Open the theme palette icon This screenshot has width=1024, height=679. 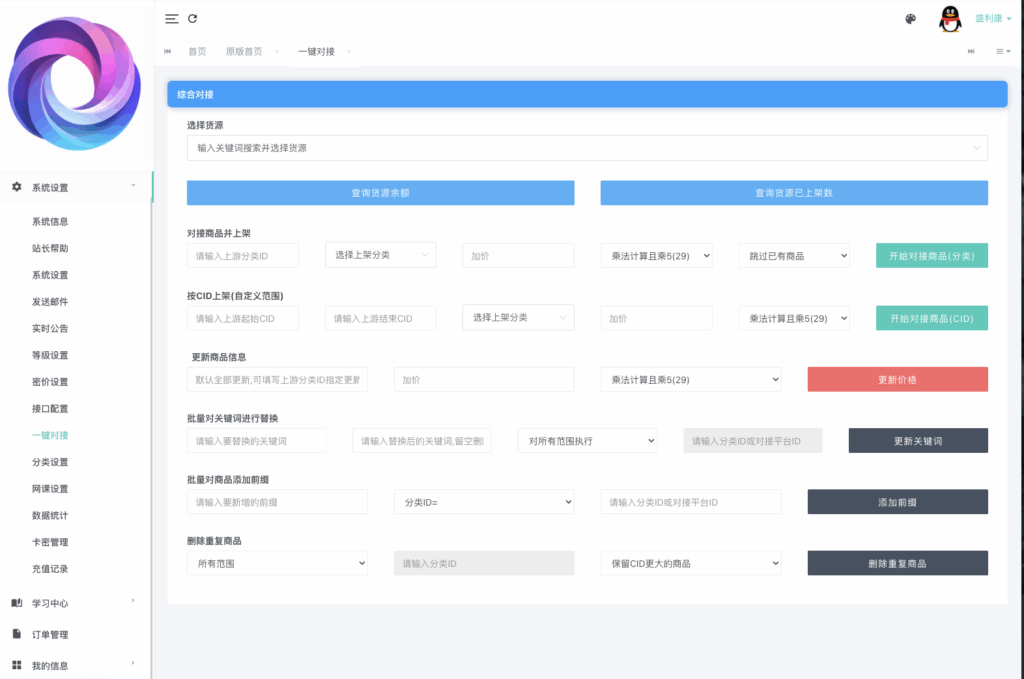point(909,18)
